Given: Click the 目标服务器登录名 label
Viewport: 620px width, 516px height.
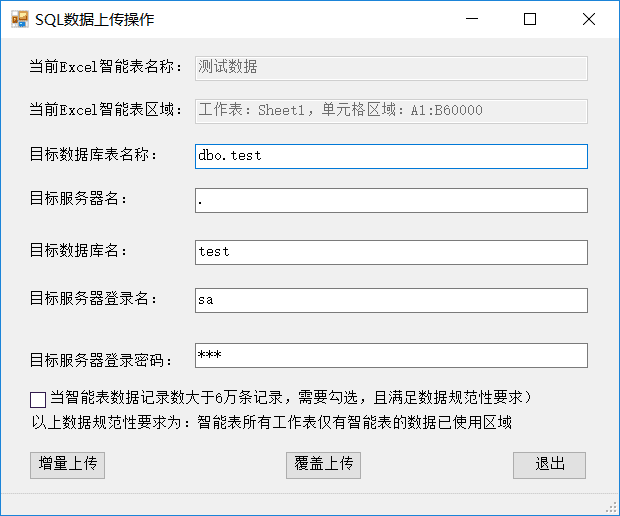Looking at the screenshot, I should tap(93, 299).
